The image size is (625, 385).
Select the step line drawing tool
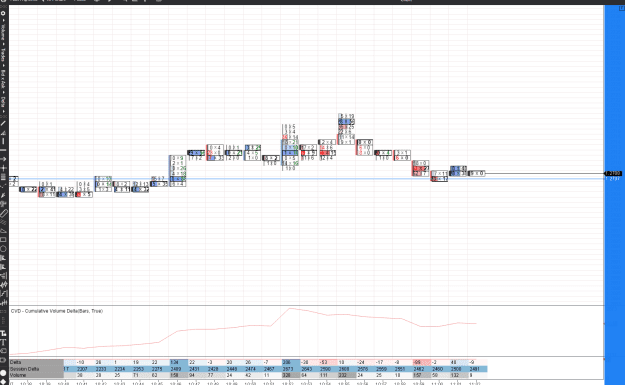3,294
